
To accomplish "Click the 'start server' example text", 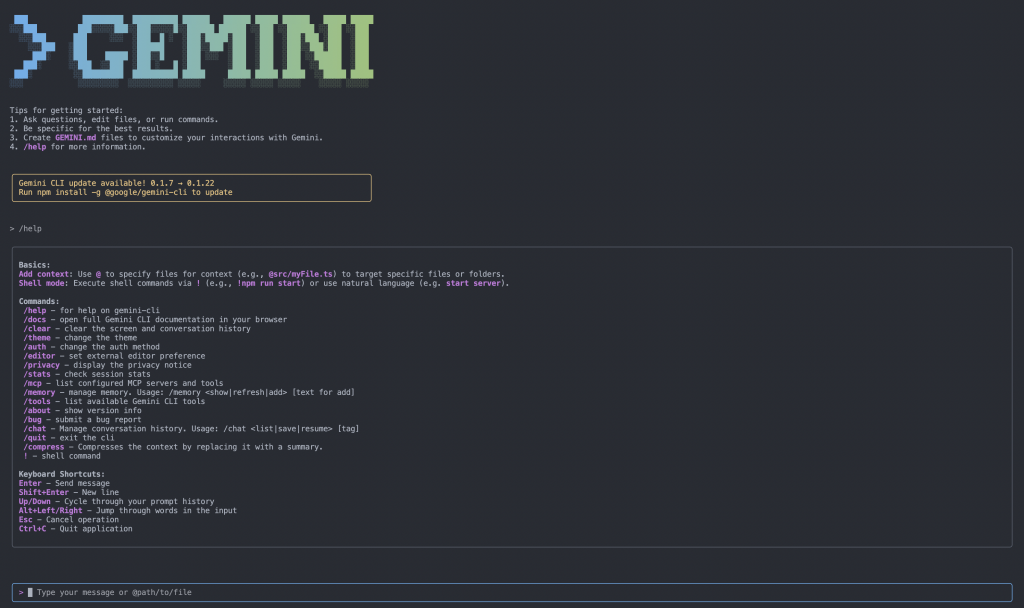I will click(473, 284).
